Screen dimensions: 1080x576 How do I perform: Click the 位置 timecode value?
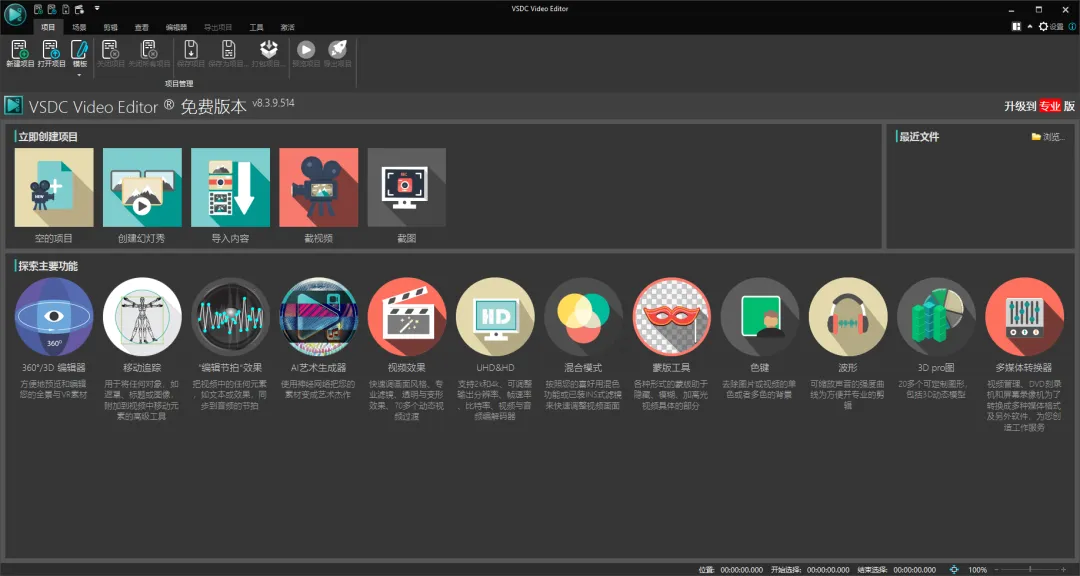(x=742, y=570)
